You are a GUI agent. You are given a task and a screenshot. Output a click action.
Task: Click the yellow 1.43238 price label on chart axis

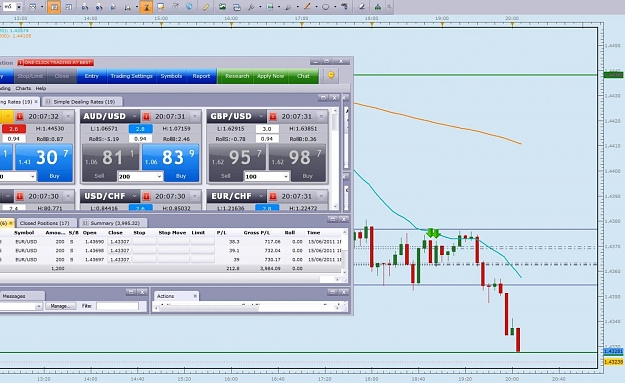[613, 362]
